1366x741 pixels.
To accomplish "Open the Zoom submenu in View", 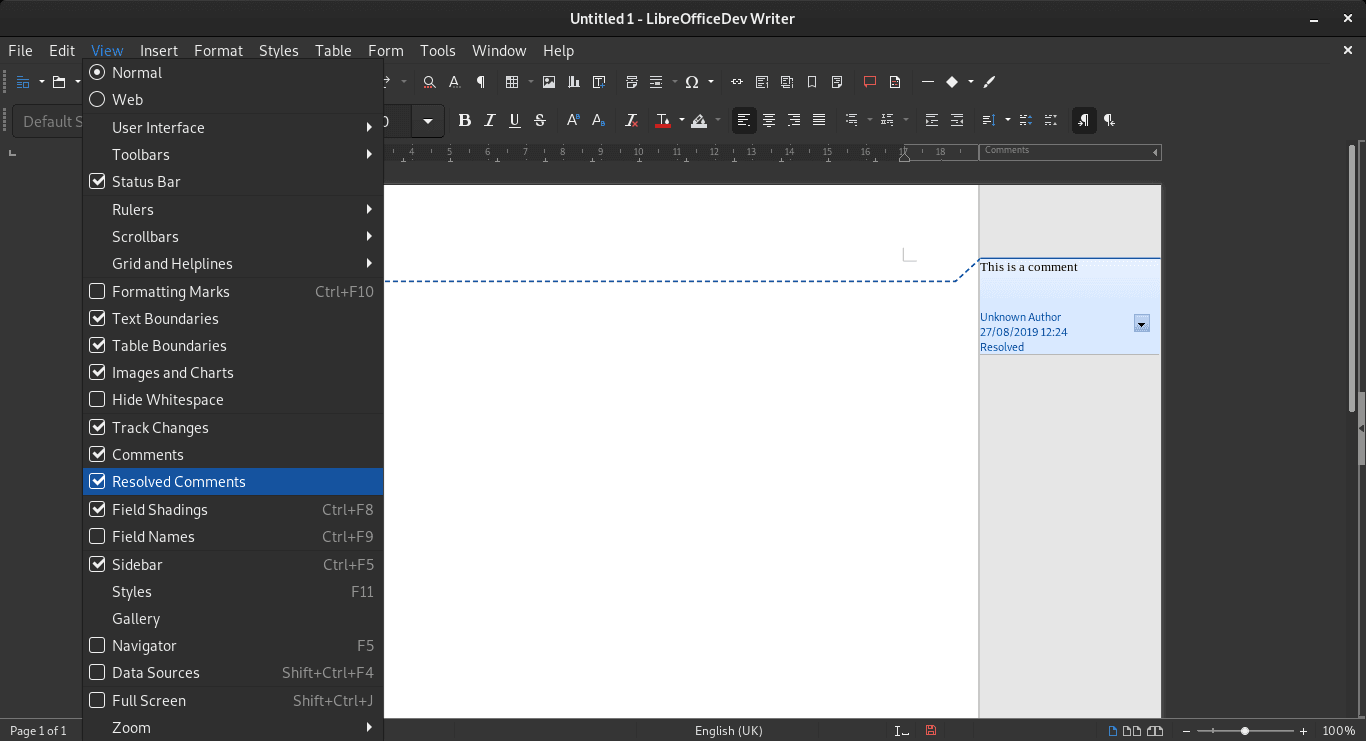I will 131,727.
